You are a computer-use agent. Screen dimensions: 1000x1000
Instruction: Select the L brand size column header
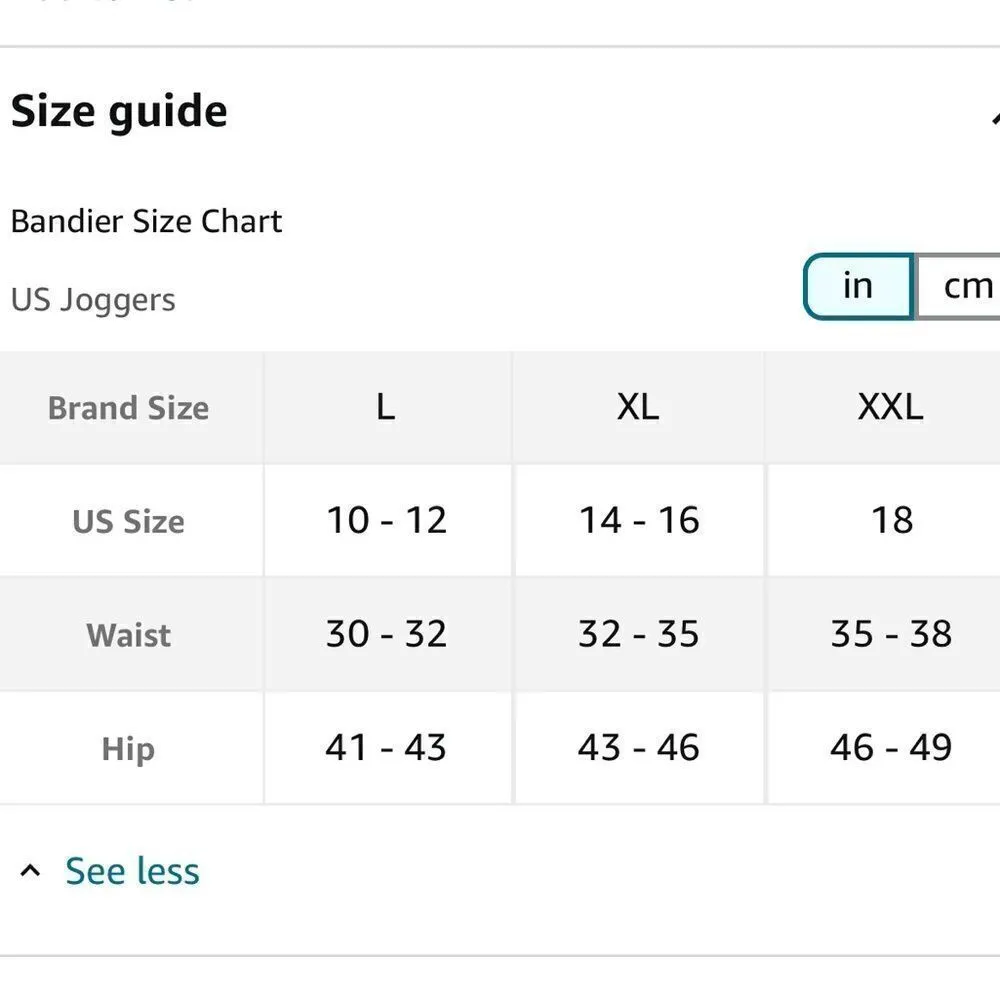(386, 407)
